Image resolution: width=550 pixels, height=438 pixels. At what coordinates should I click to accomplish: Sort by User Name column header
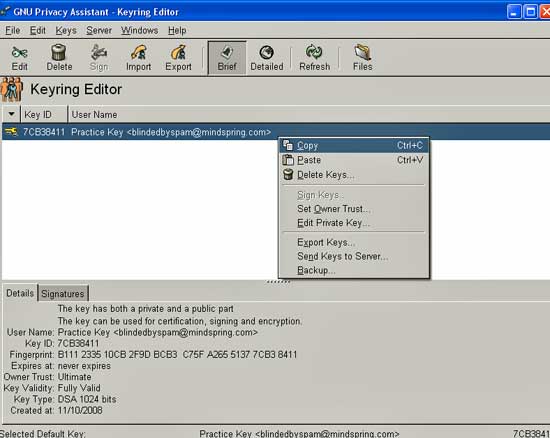[x=309, y=114]
